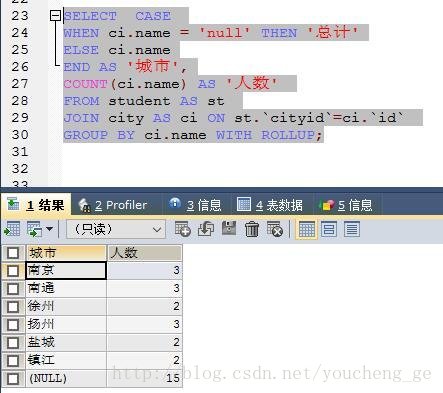This screenshot has width=443, height=393.
Task: Open the copy options dropdown arrow
Action: click(49, 229)
